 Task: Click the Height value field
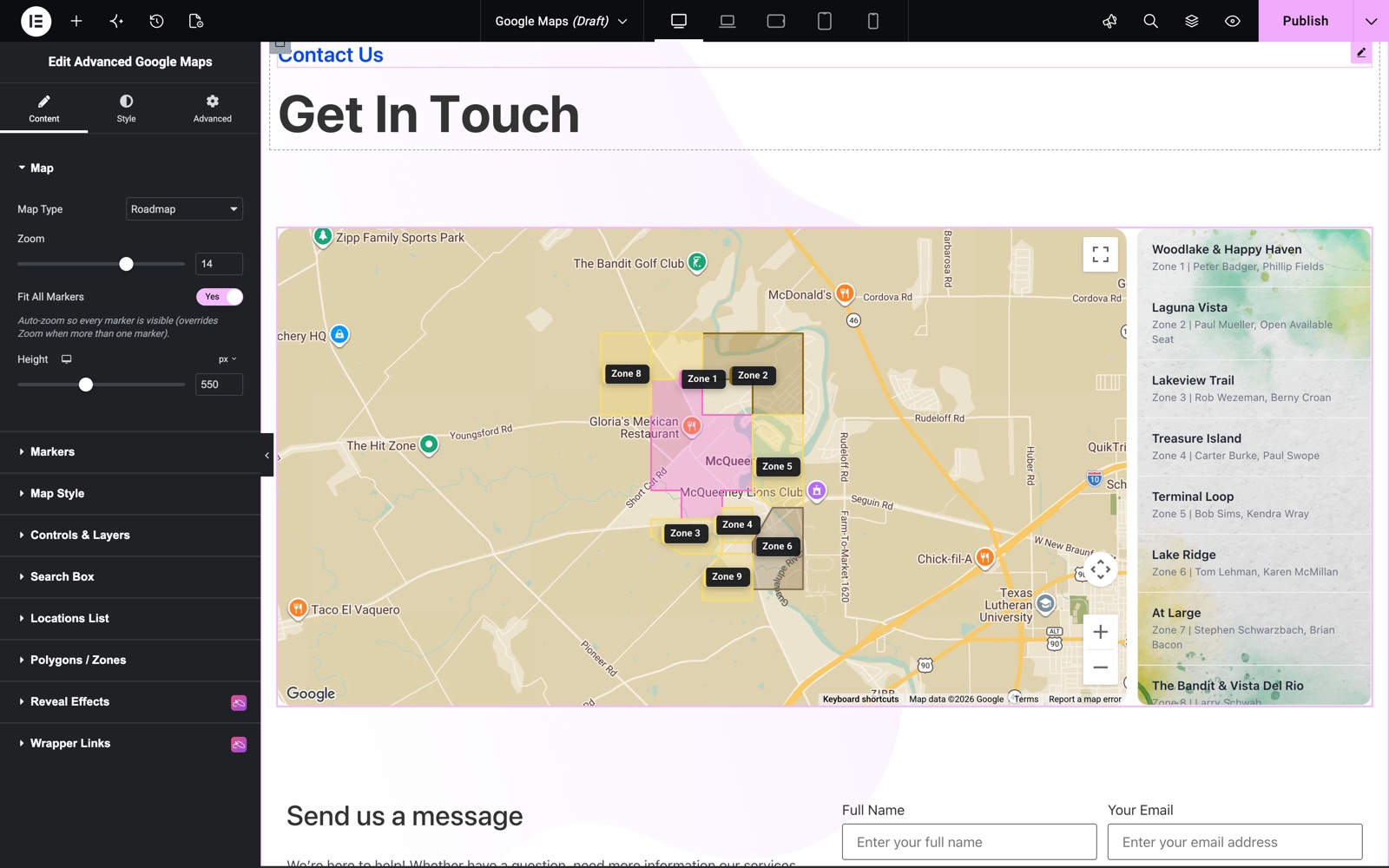point(219,385)
